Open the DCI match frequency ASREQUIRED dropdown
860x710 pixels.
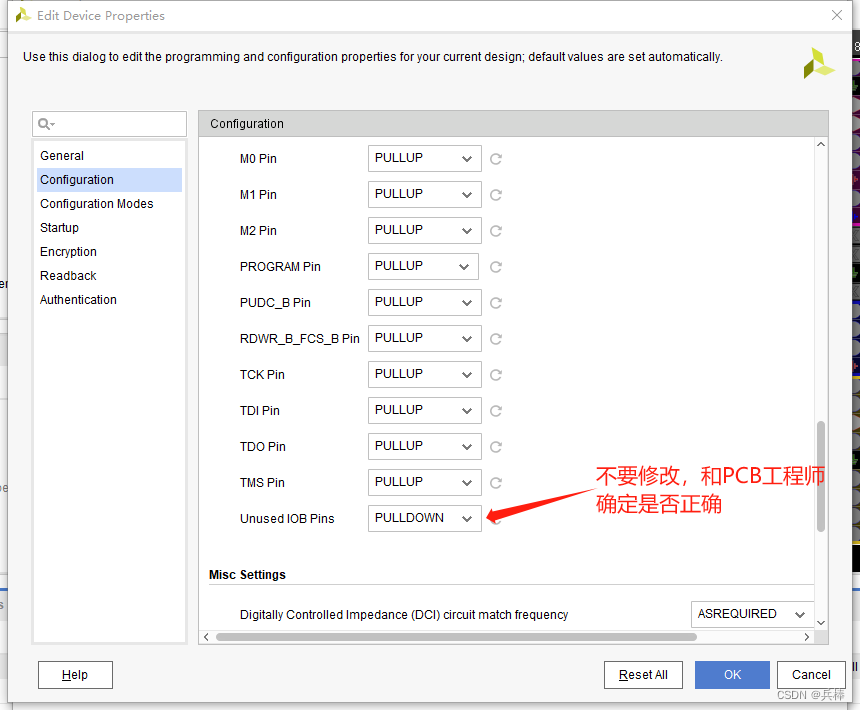pos(752,614)
